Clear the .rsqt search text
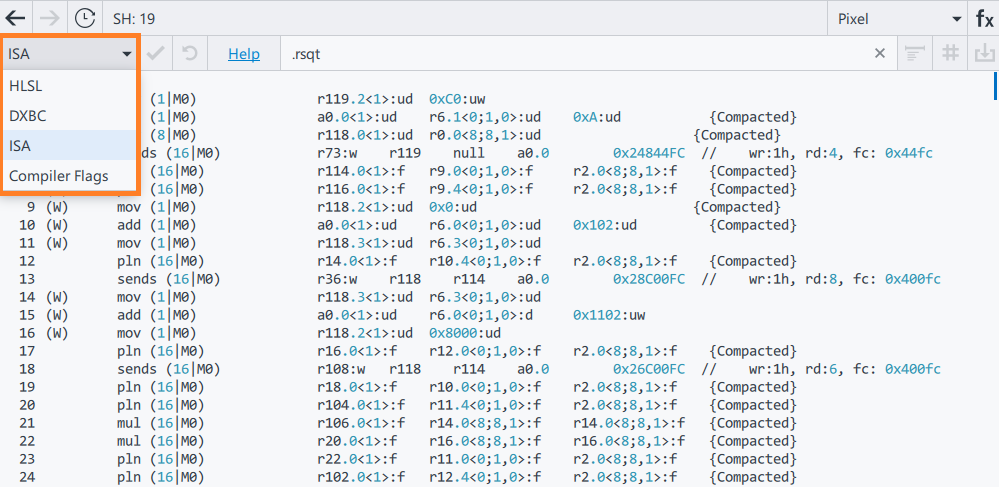The width and height of the screenshot is (999, 487). [x=880, y=54]
